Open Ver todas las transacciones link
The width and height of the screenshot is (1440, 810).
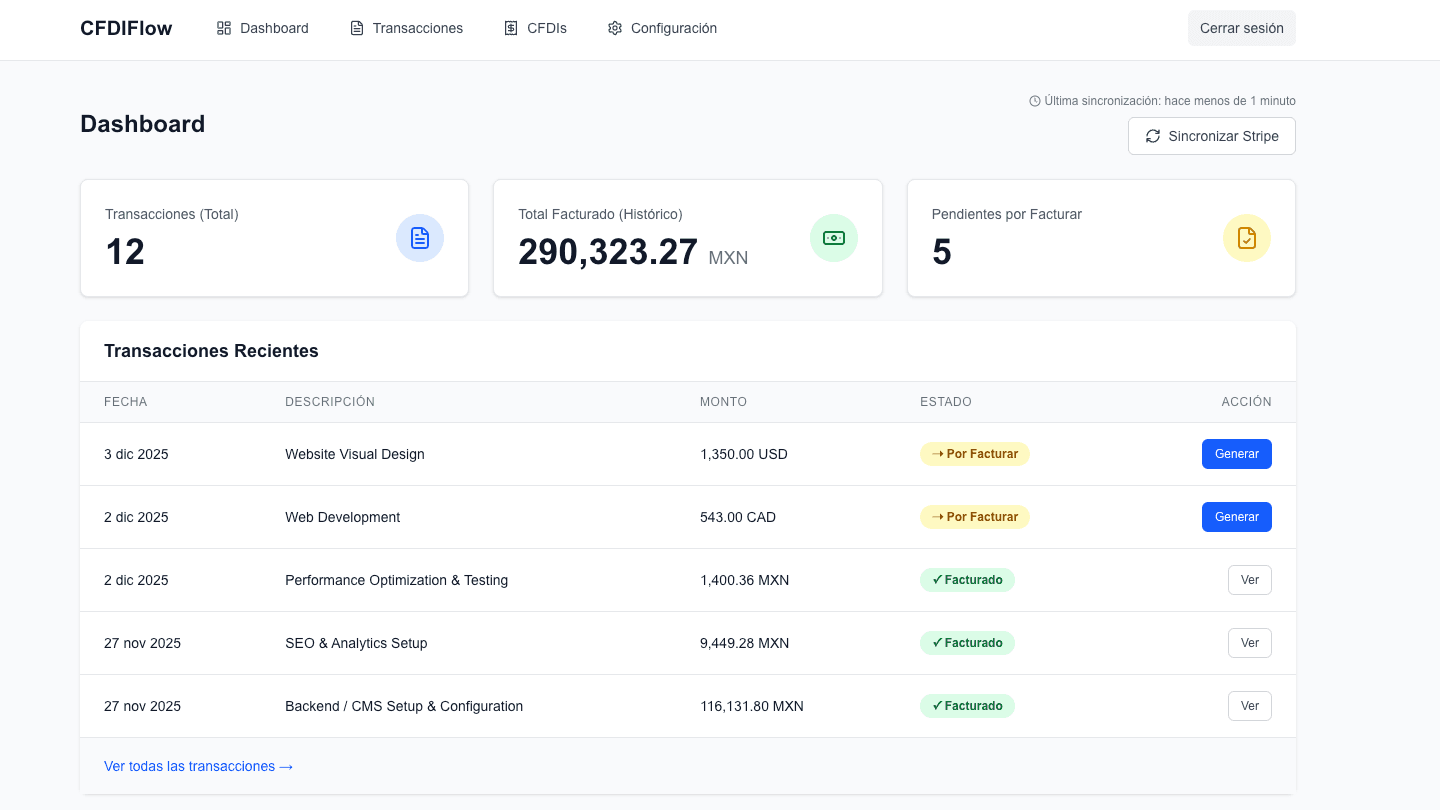coord(198,766)
